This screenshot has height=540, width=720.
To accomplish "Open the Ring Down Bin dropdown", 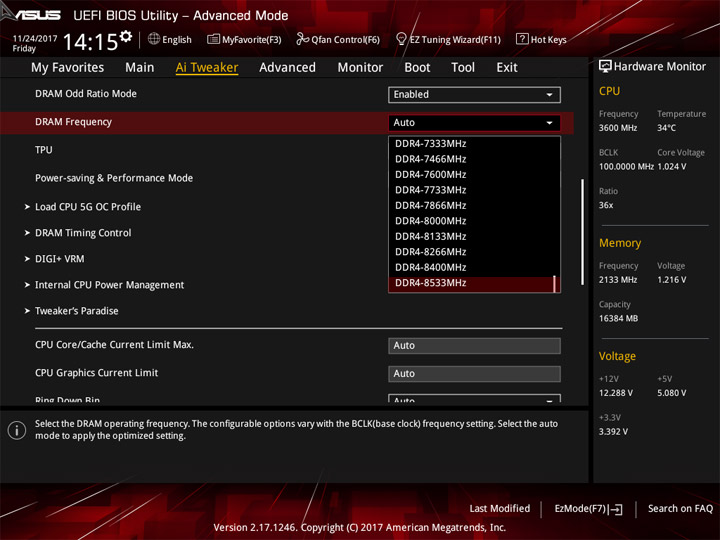I will tap(474, 399).
